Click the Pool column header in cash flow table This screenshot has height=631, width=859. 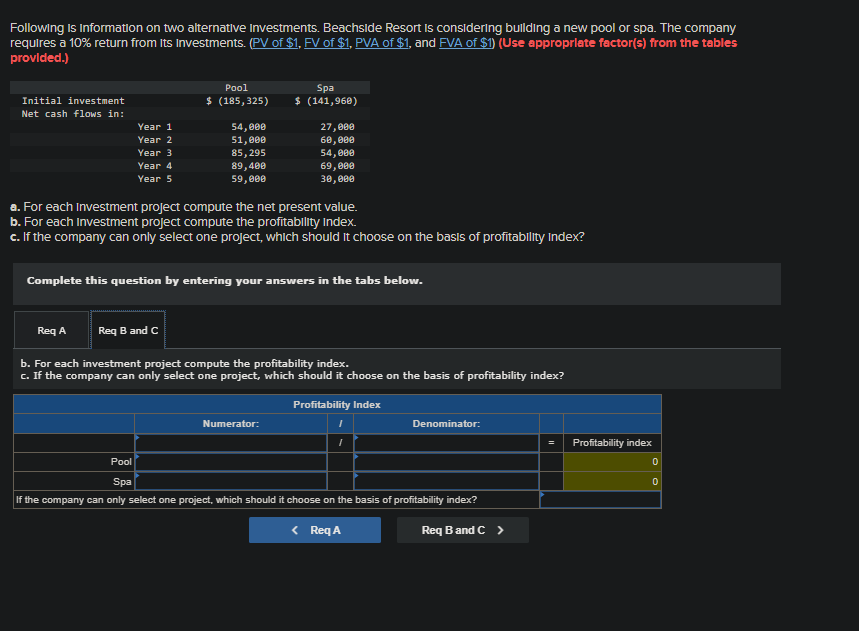click(x=236, y=88)
